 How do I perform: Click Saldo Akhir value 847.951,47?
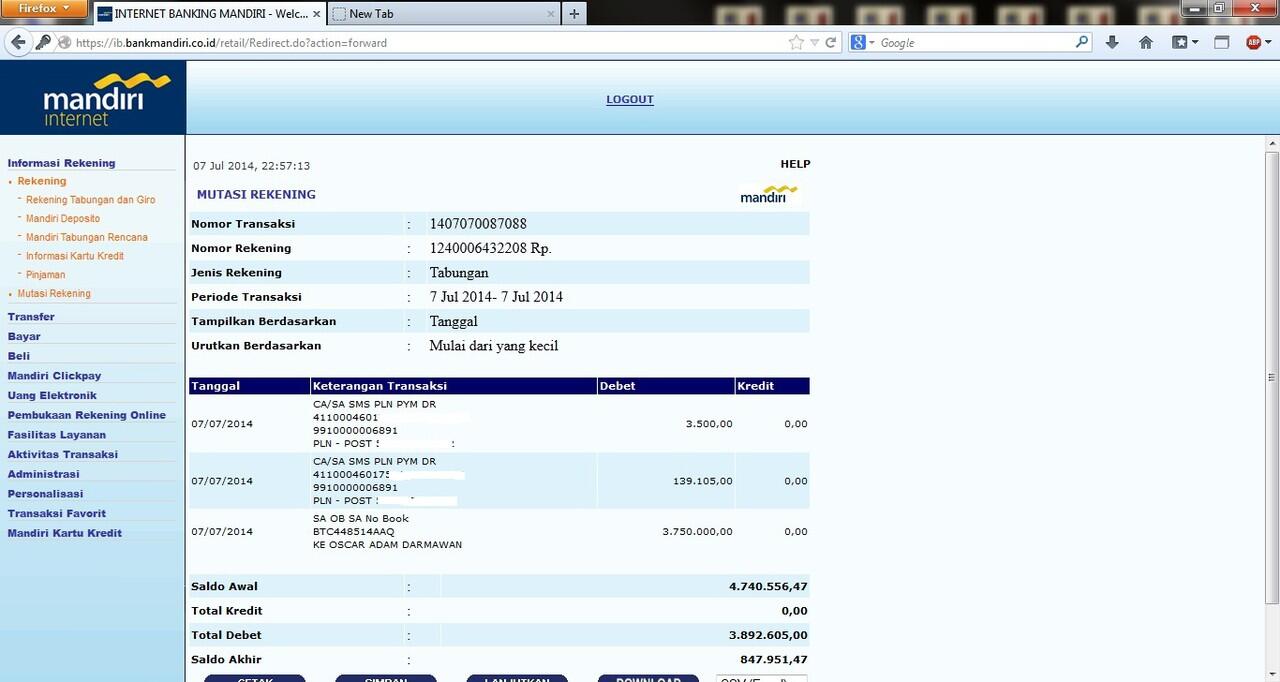tap(774, 660)
